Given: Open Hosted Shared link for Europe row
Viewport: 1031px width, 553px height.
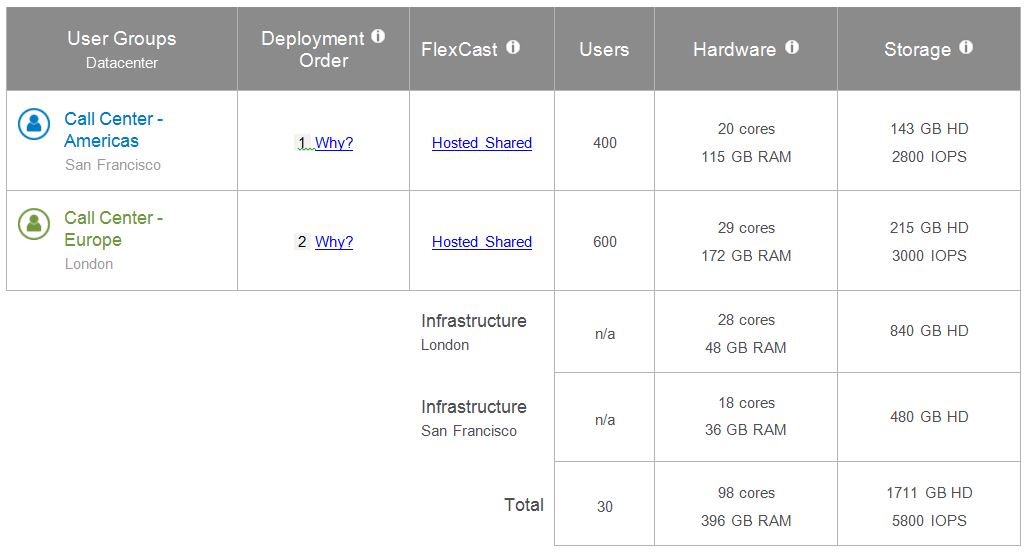Looking at the screenshot, I should point(481,242).
